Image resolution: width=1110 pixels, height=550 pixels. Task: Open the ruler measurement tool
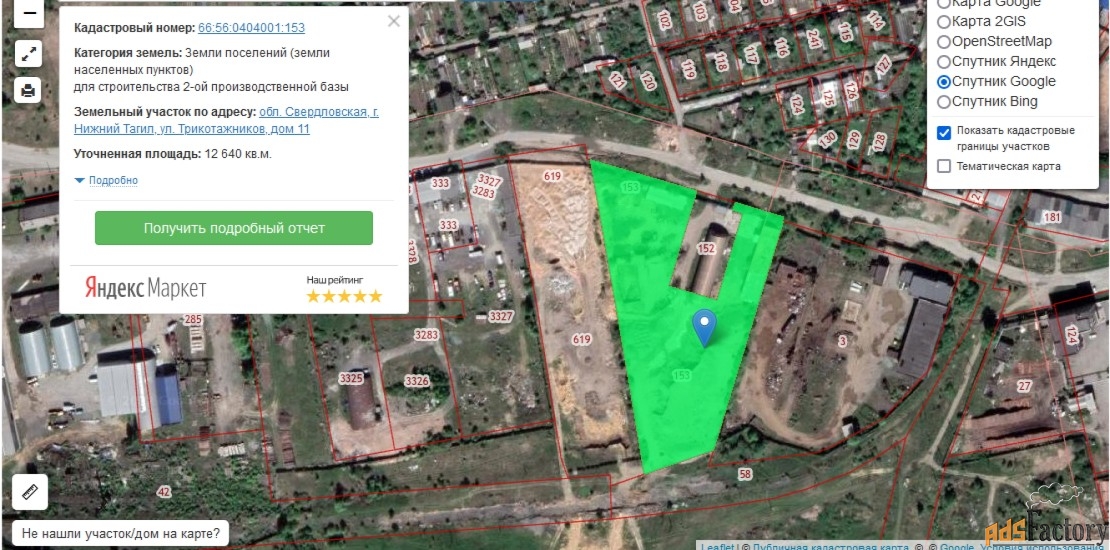coord(29,492)
